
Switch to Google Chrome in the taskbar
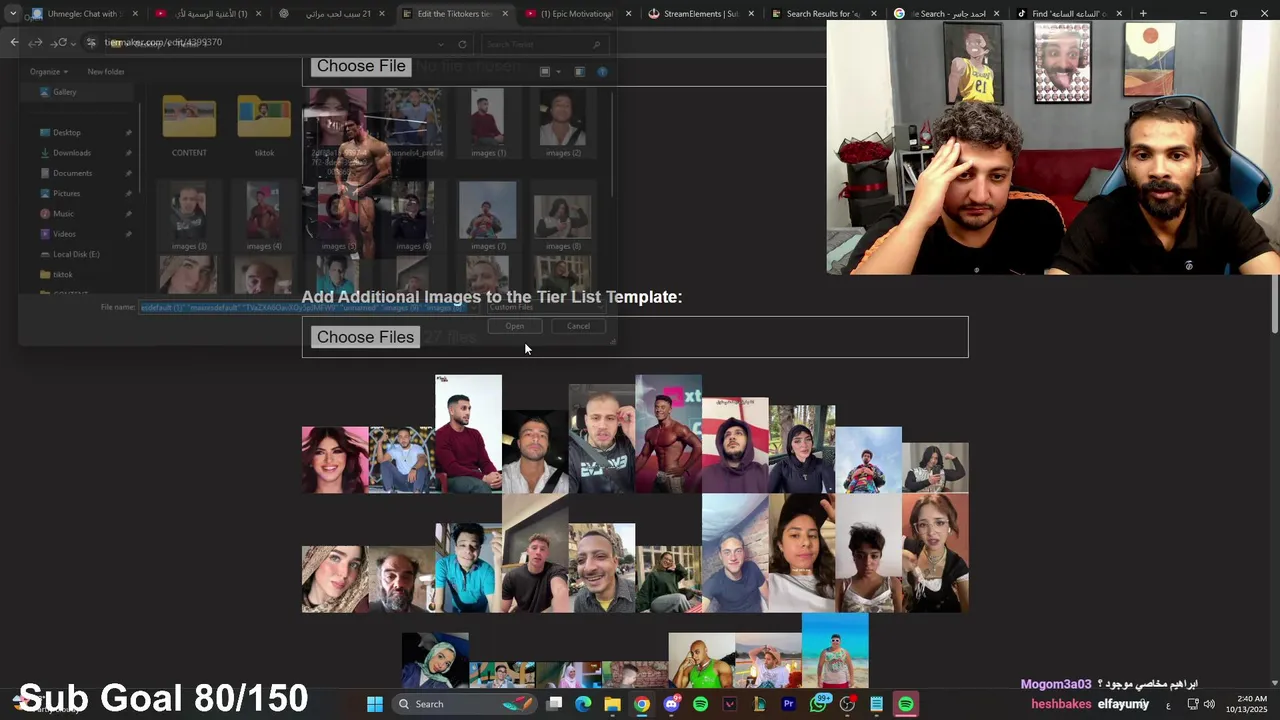[x=642, y=704]
